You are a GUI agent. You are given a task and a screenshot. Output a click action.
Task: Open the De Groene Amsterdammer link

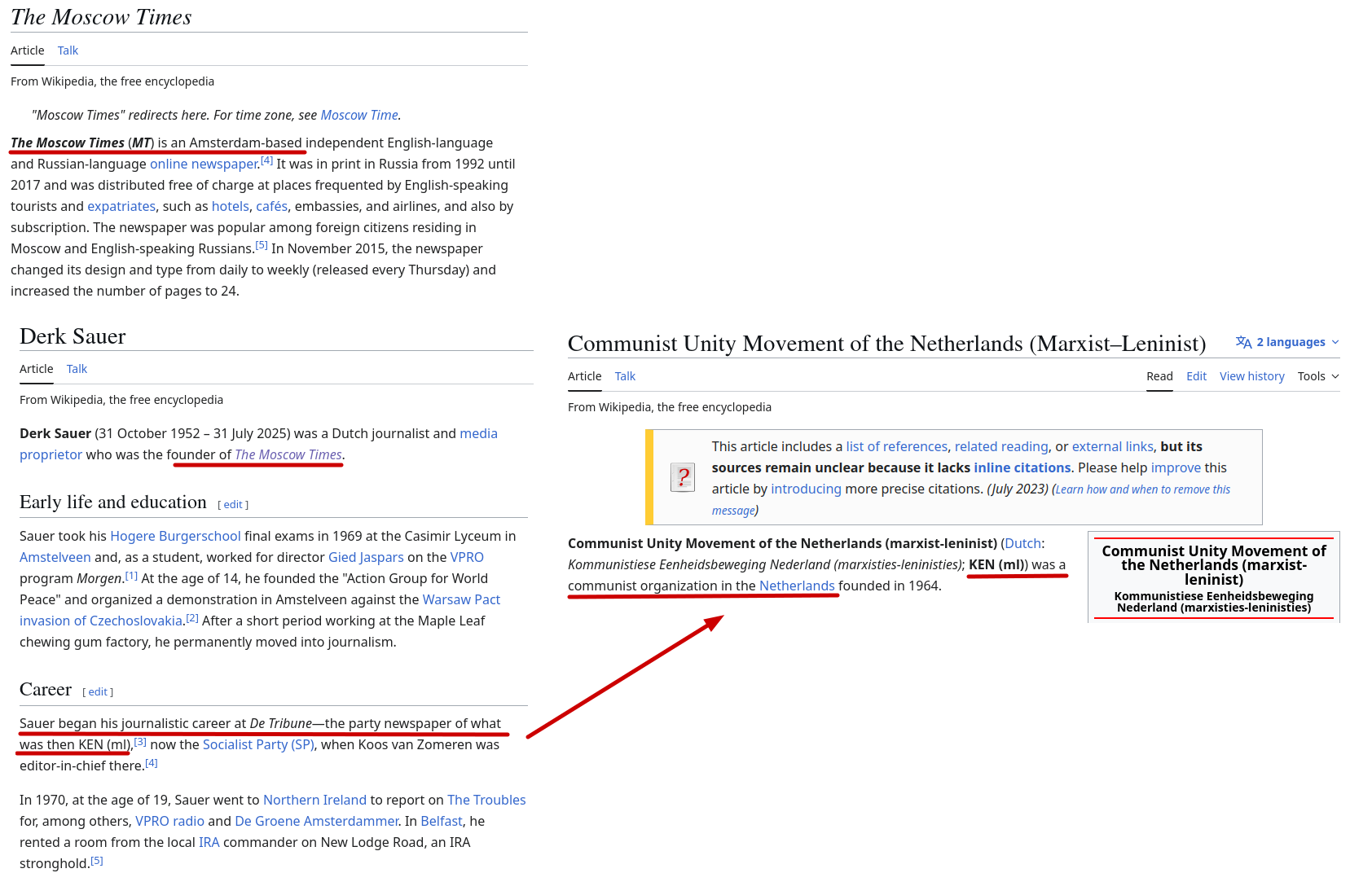click(x=317, y=821)
